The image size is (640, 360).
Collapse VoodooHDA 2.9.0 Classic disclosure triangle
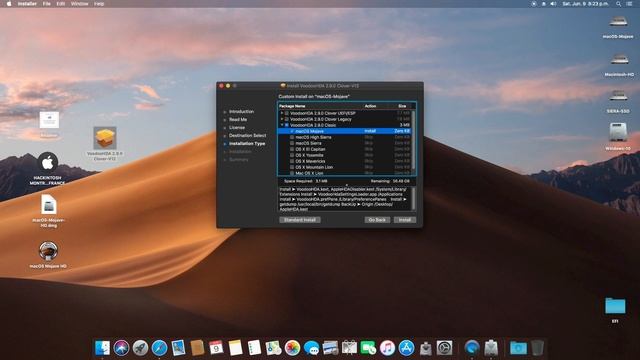pos(282,125)
